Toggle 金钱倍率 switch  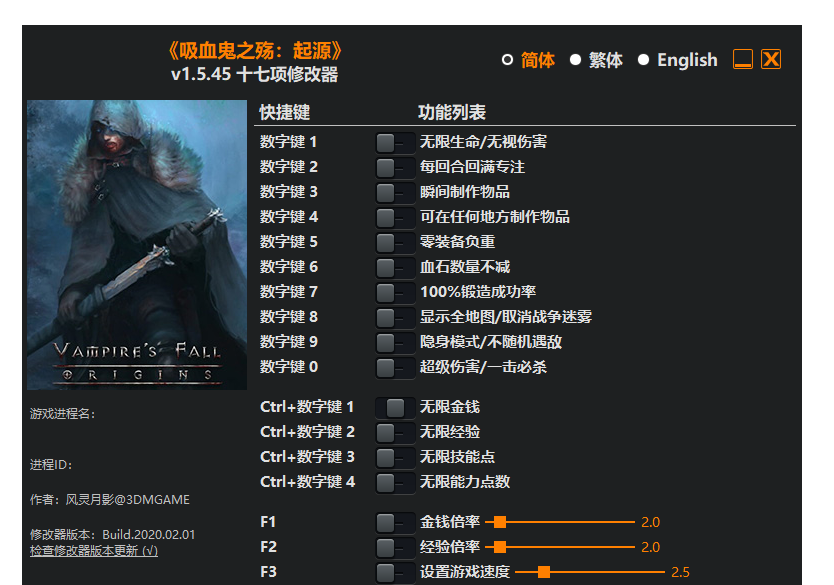395,523
